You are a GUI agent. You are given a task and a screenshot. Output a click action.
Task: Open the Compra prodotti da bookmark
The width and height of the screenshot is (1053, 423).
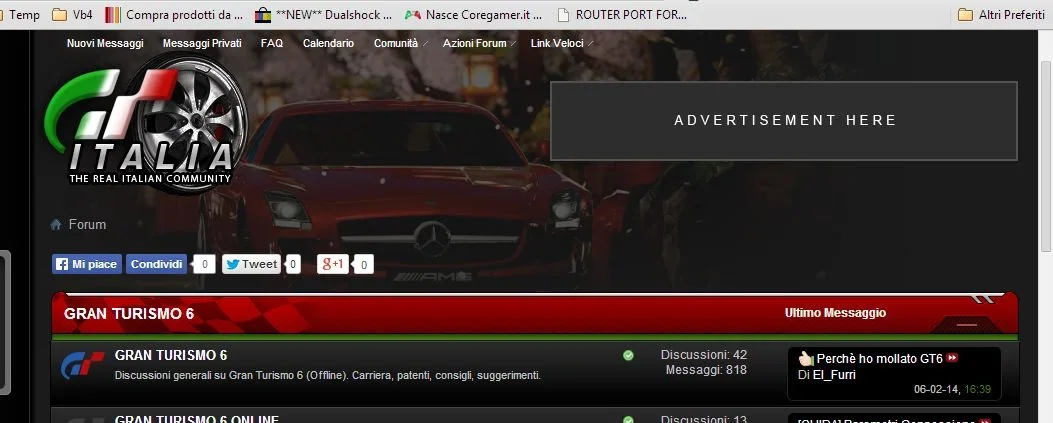point(175,15)
